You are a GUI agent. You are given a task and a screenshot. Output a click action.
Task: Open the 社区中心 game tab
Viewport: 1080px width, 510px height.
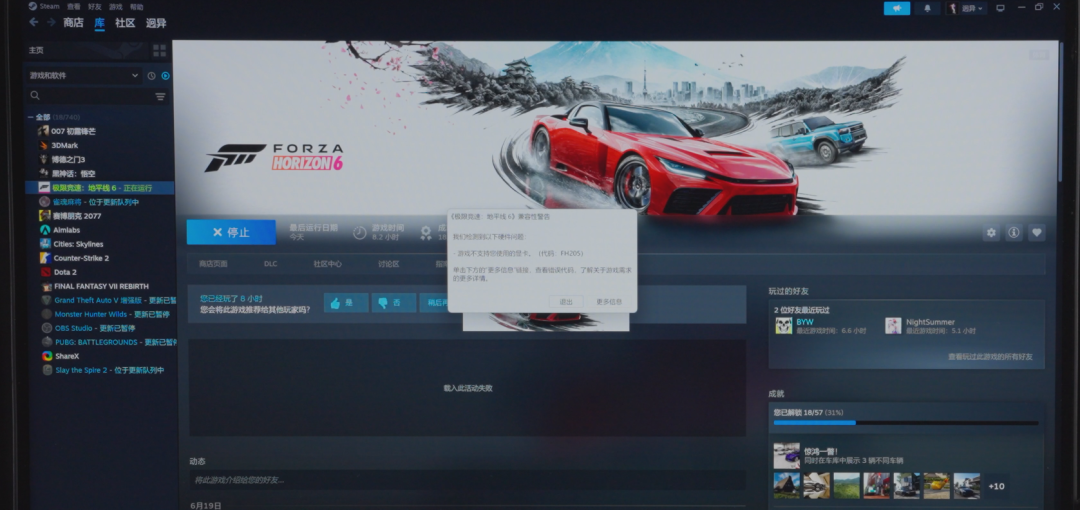click(x=328, y=264)
